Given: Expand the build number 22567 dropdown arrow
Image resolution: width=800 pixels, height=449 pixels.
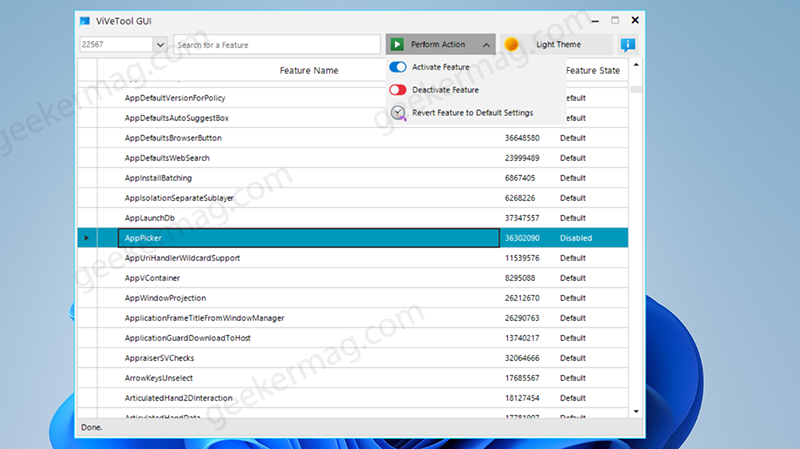Looking at the screenshot, I should [160, 44].
